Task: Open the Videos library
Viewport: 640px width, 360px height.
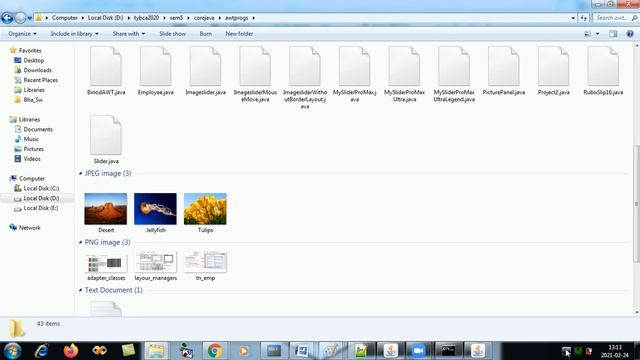Action: pos(31,159)
